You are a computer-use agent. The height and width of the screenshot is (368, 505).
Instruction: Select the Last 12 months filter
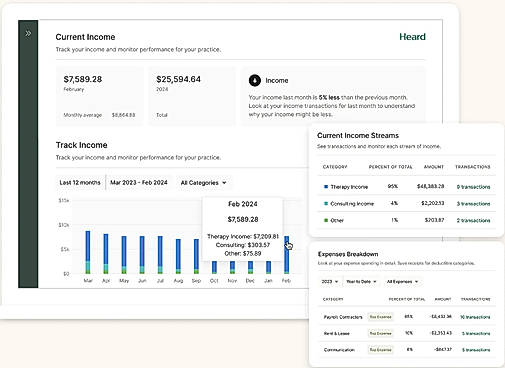coord(80,183)
